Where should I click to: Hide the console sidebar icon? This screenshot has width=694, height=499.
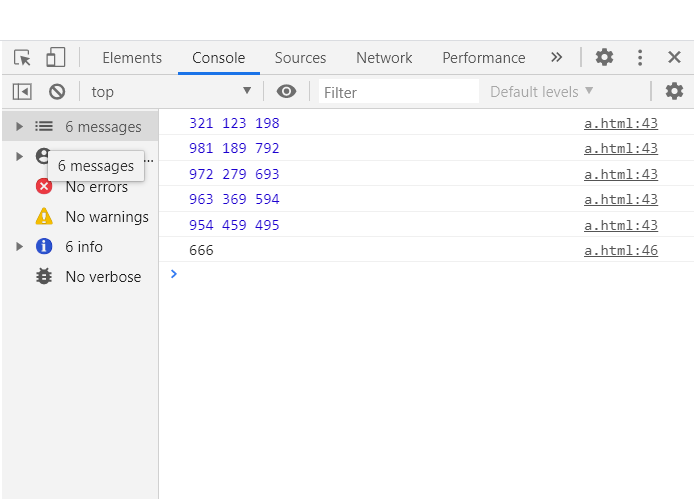pos(22,92)
